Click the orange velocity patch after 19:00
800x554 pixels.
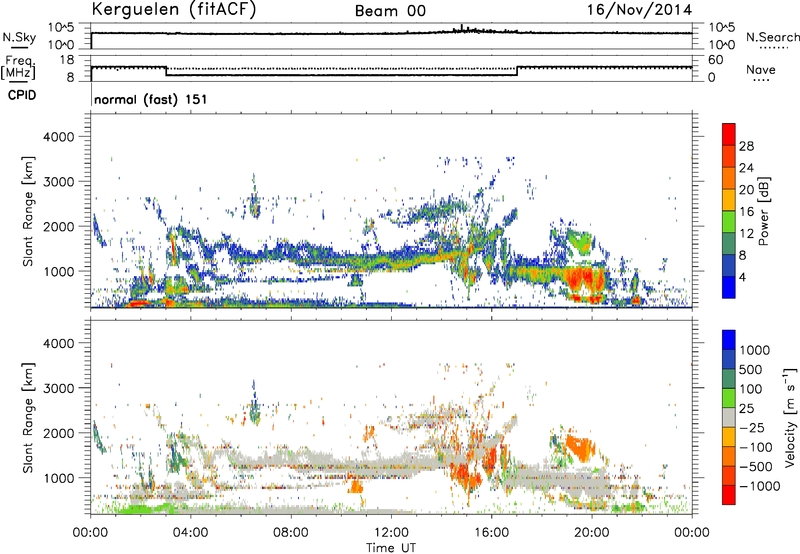click(x=581, y=448)
